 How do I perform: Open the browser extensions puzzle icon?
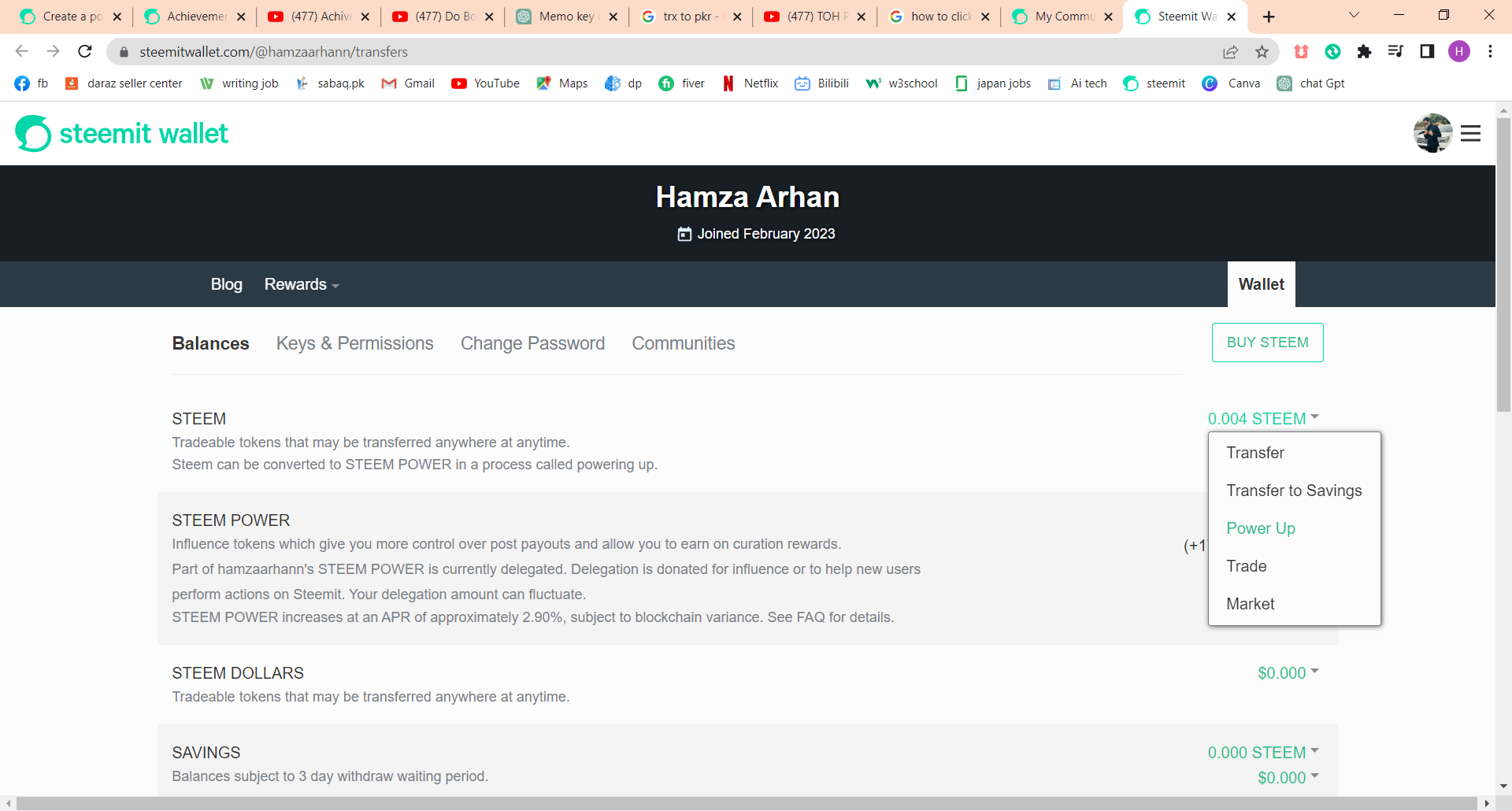pos(1364,52)
